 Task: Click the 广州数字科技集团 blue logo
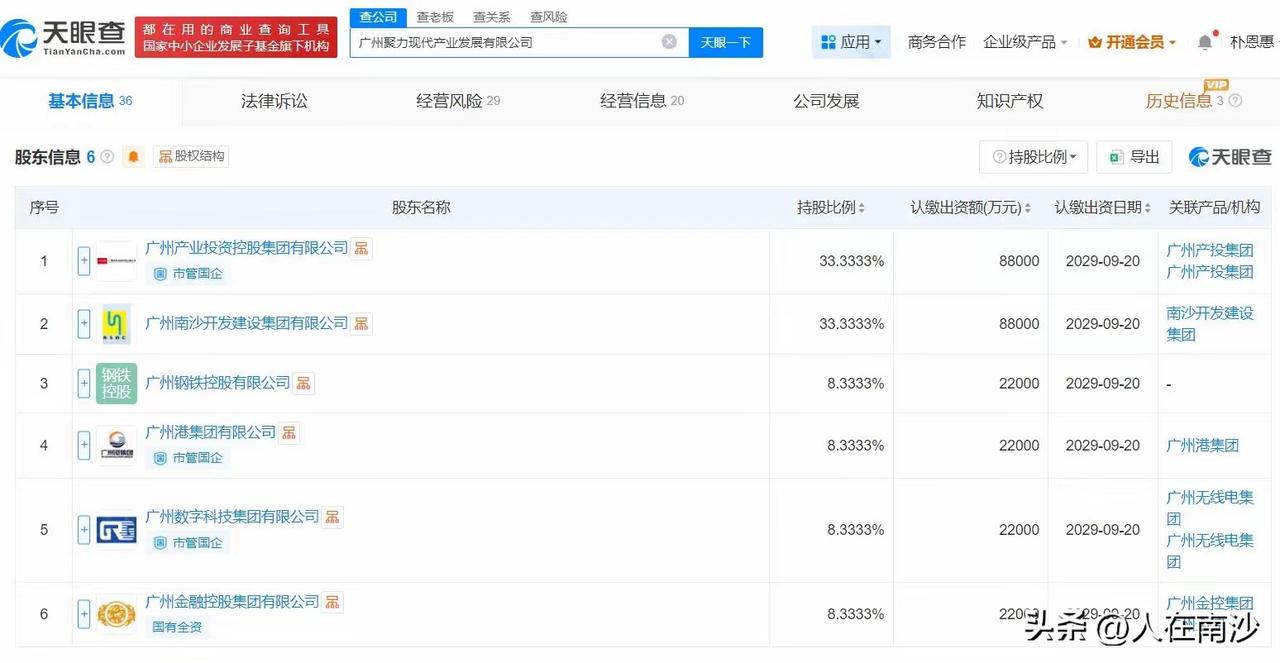(116, 530)
